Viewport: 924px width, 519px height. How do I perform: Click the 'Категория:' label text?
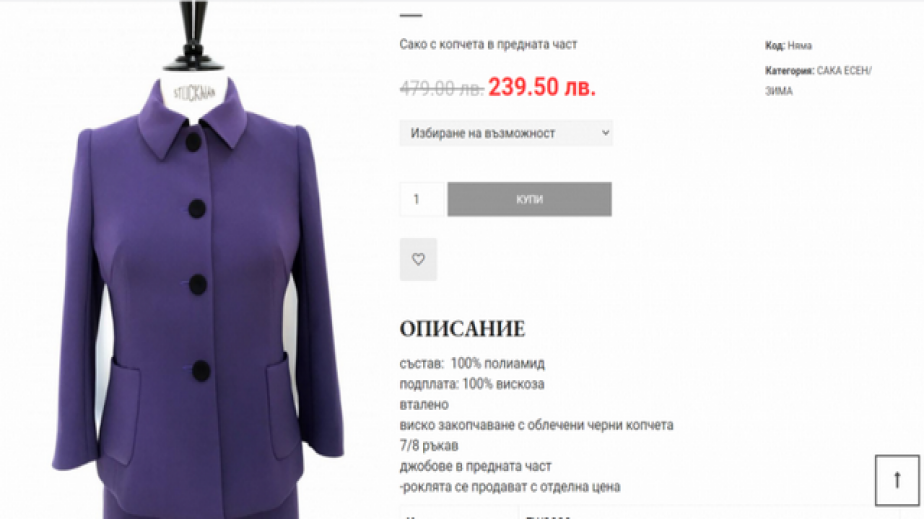coord(790,71)
